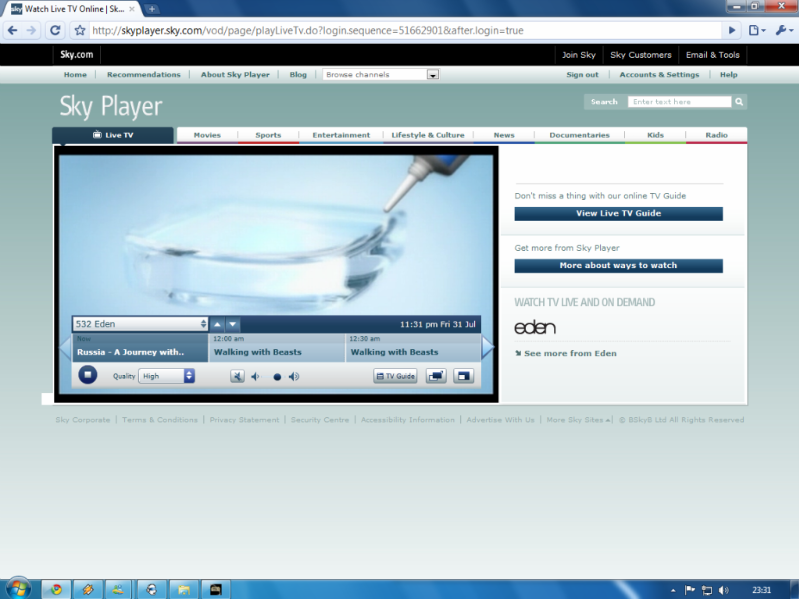The width and height of the screenshot is (799, 599).
Task: Click Sky.com logo in top bar
Action: click(76, 55)
